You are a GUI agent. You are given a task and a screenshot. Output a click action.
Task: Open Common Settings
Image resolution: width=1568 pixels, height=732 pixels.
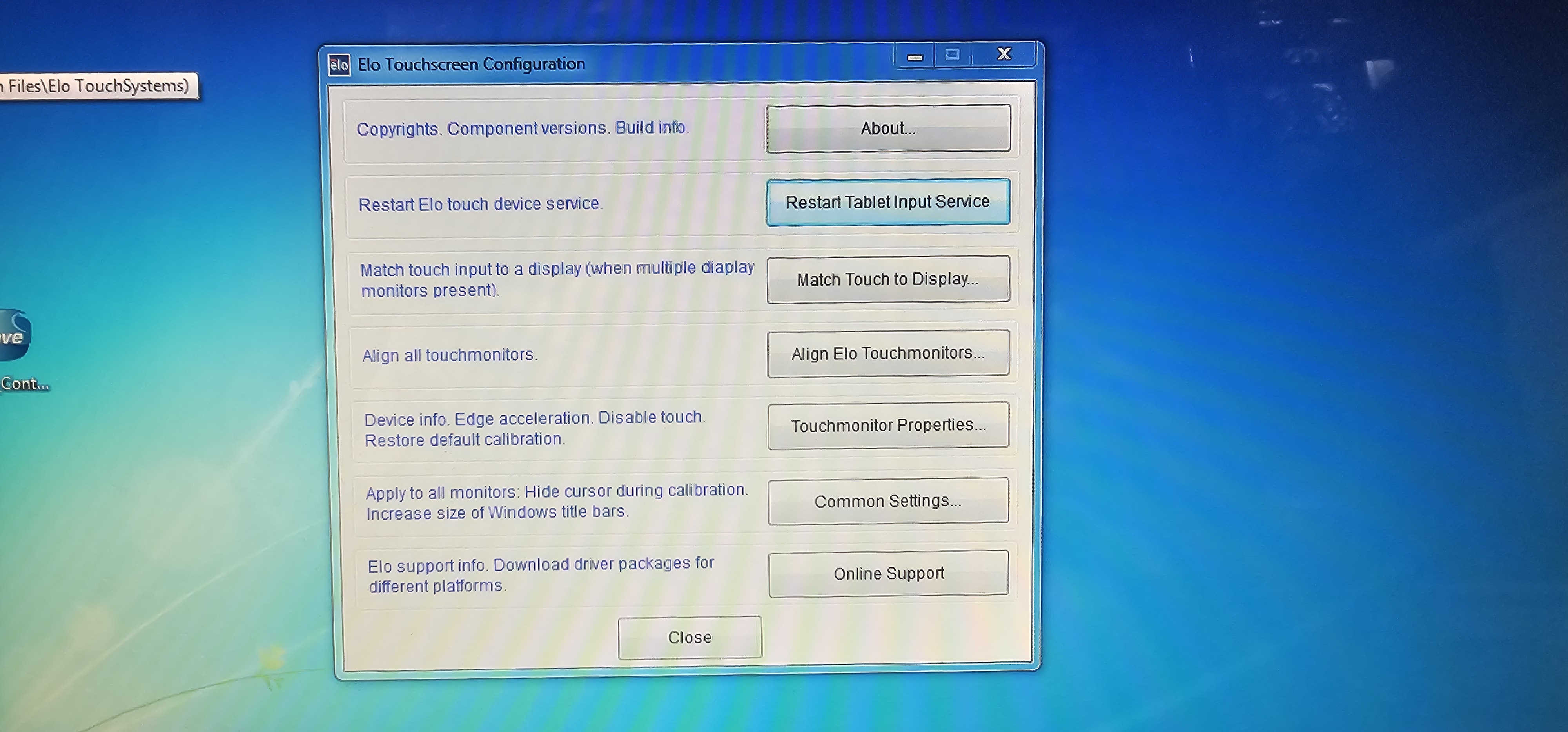pos(888,501)
